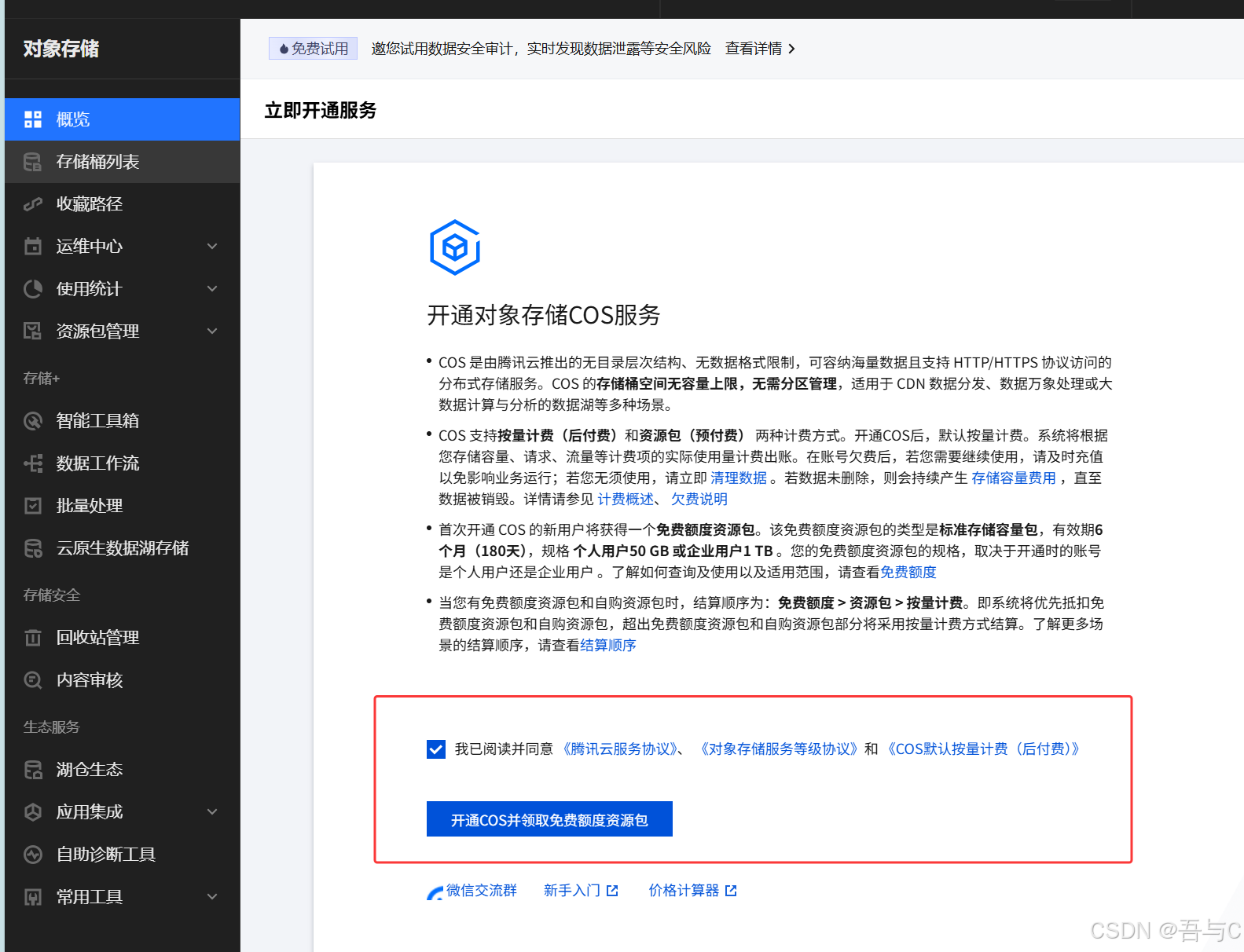Open the 新手入门 link
This screenshot has width=1244, height=952.
click(x=572, y=891)
